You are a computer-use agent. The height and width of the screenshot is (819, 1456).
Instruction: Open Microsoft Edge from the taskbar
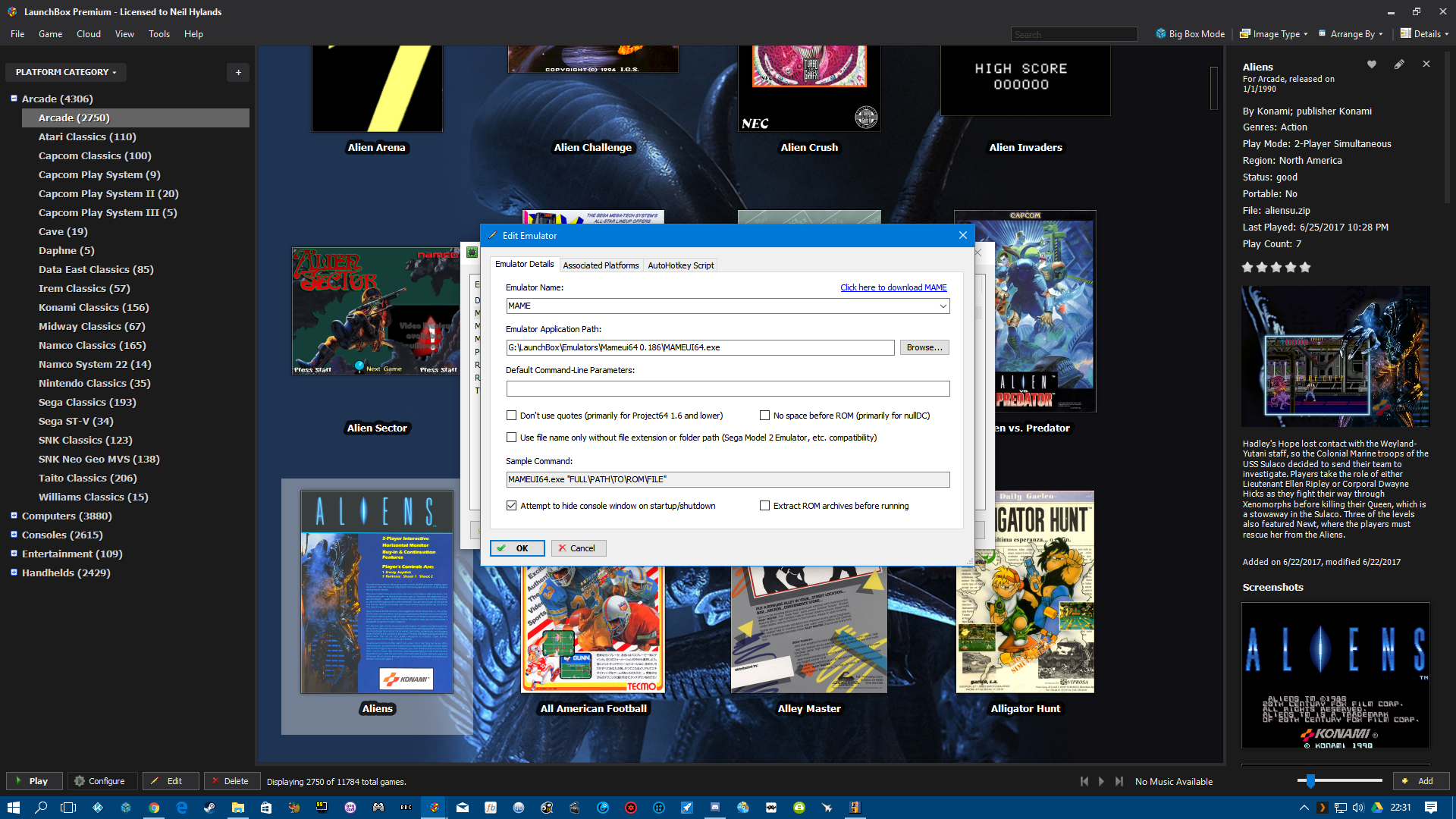[x=182, y=808]
